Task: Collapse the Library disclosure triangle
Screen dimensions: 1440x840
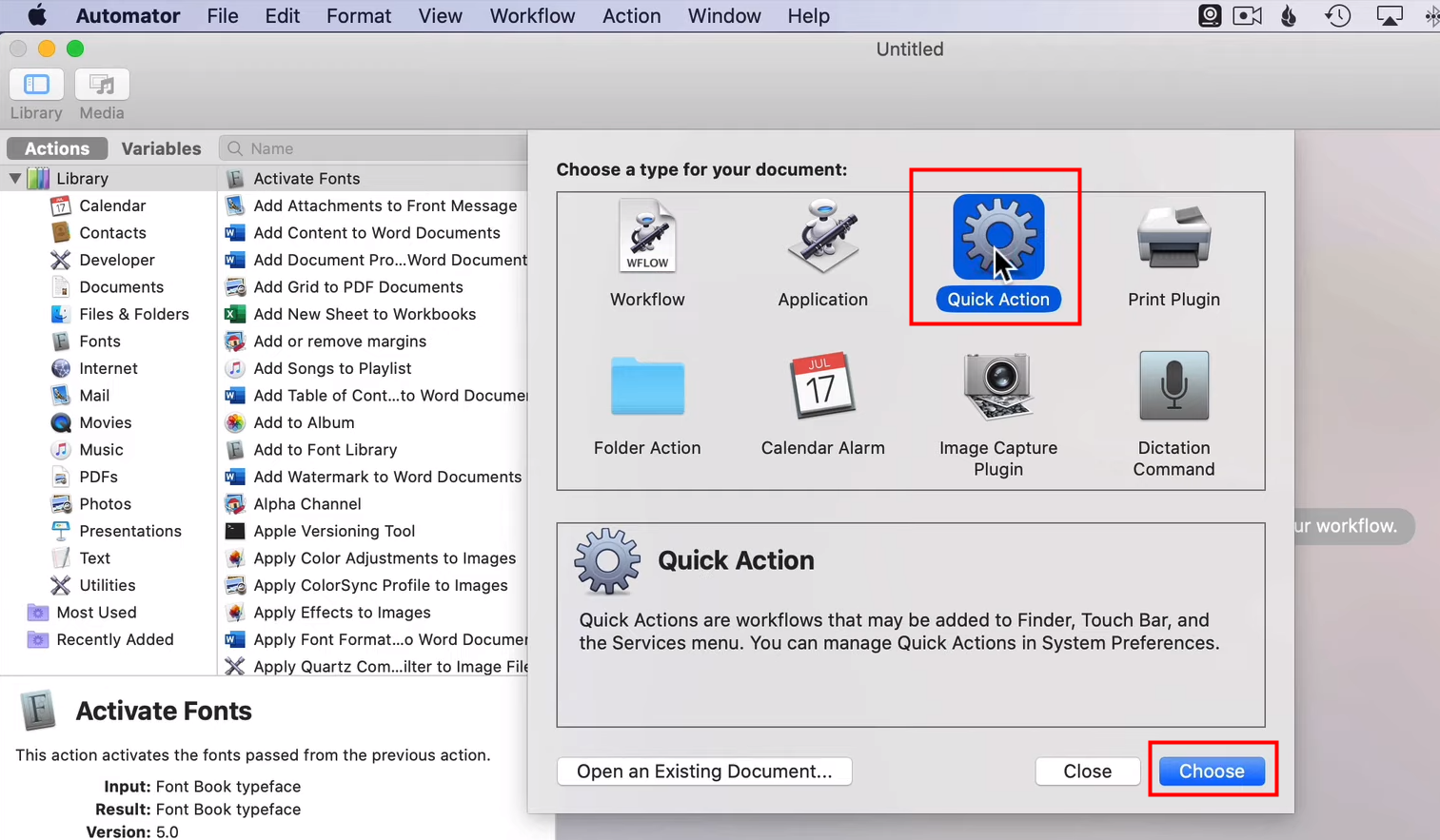Action: pyautogui.click(x=14, y=178)
